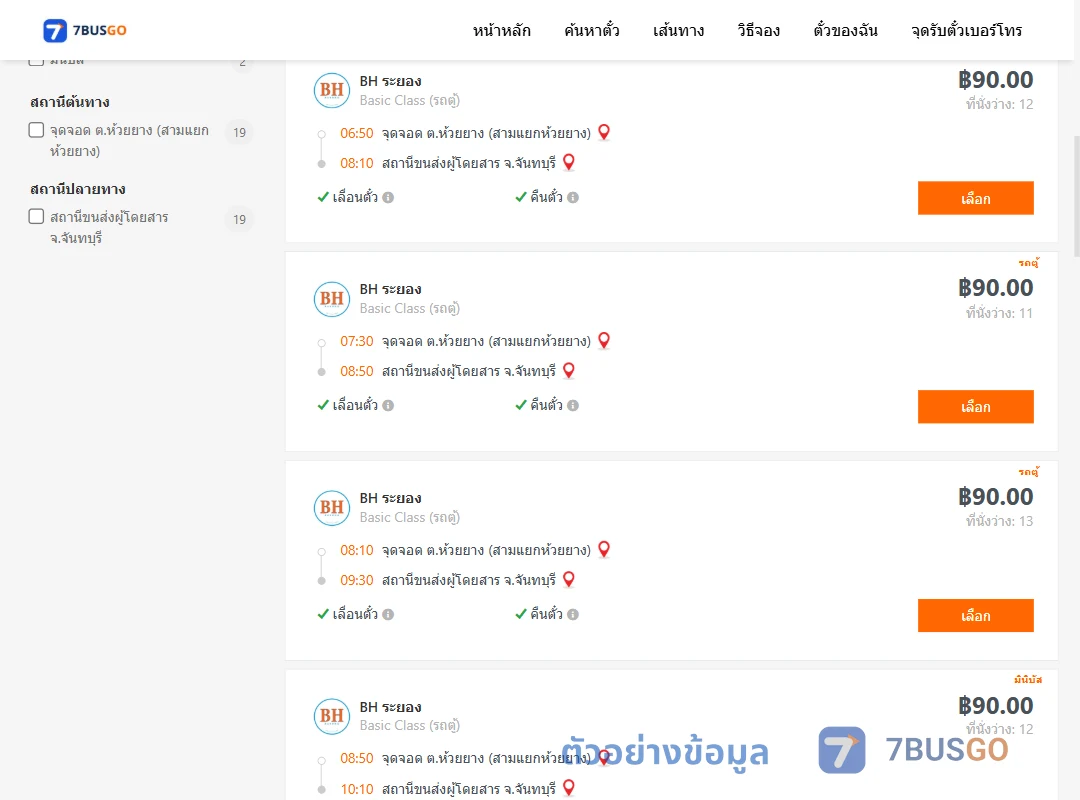
Task: Click ที่นั่งว่าง: 13 seat count
Action: pos(999,521)
